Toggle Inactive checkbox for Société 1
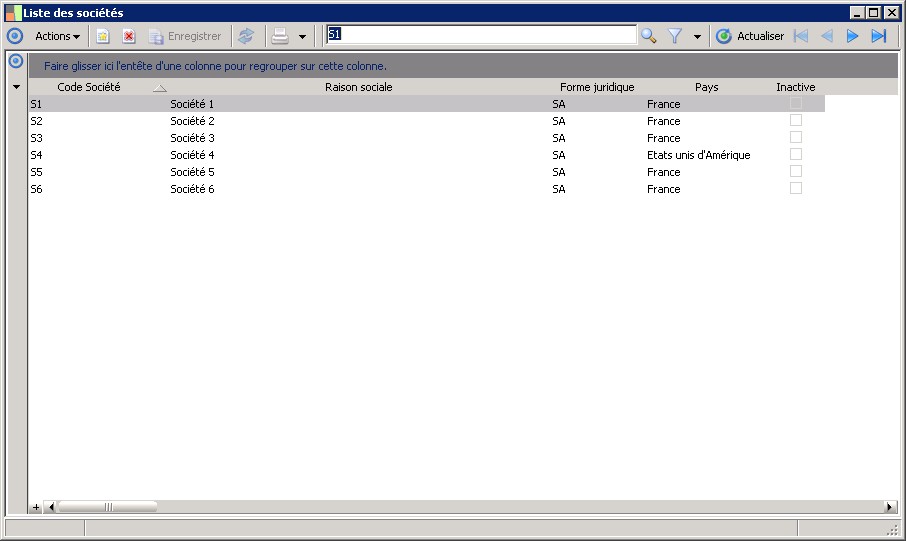This screenshot has width=906, height=541. 796,103
